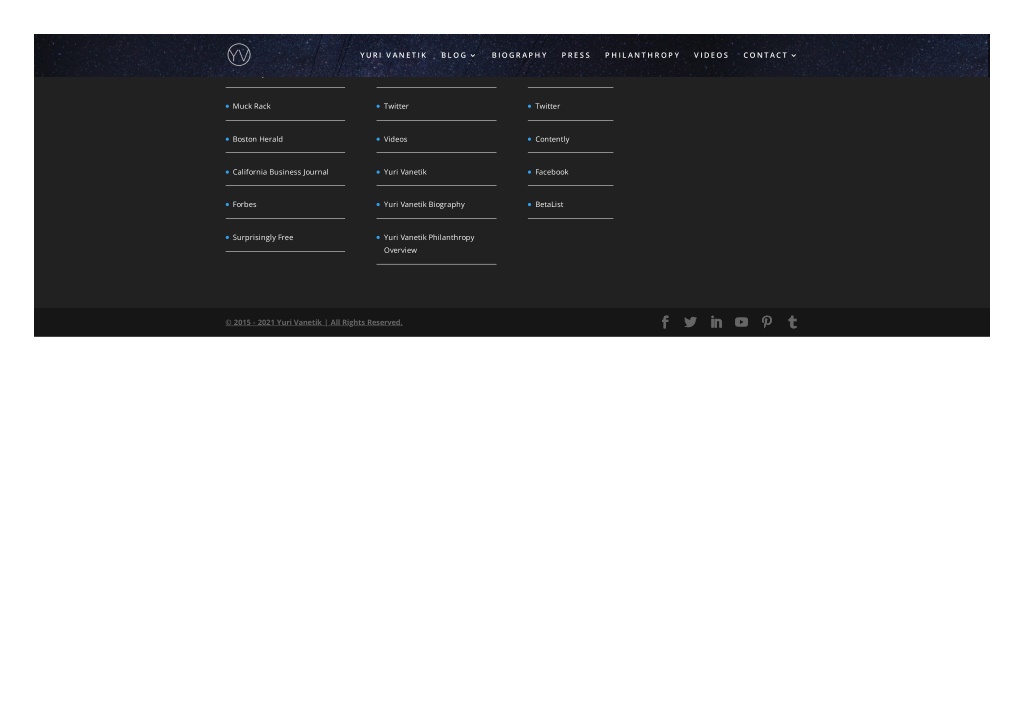Open California Business Journal link
Image resolution: width=1024 pixels, height=727 pixels.
280,172
